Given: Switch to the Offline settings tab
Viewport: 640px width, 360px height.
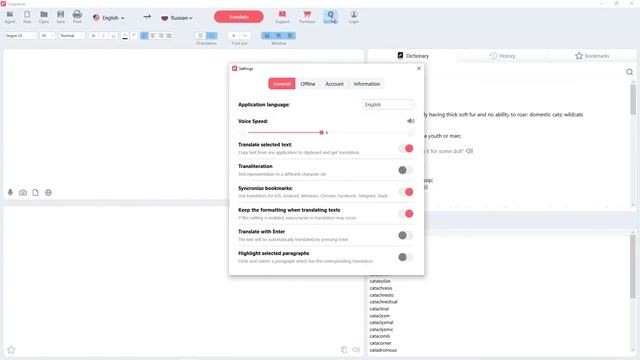Looking at the screenshot, I should pyautogui.click(x=308, y=84).
